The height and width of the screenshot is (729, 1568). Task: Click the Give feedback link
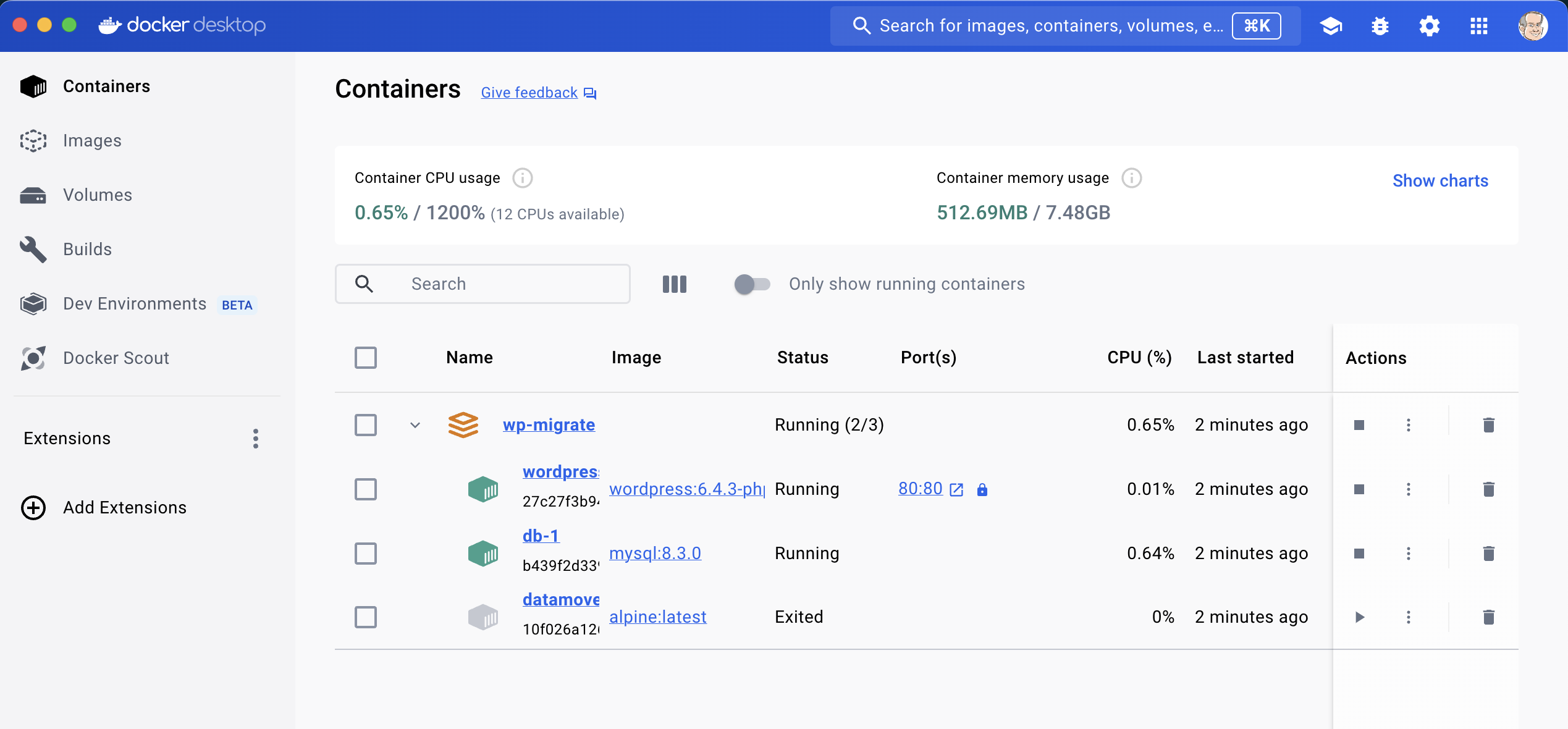tap(529, 92)
